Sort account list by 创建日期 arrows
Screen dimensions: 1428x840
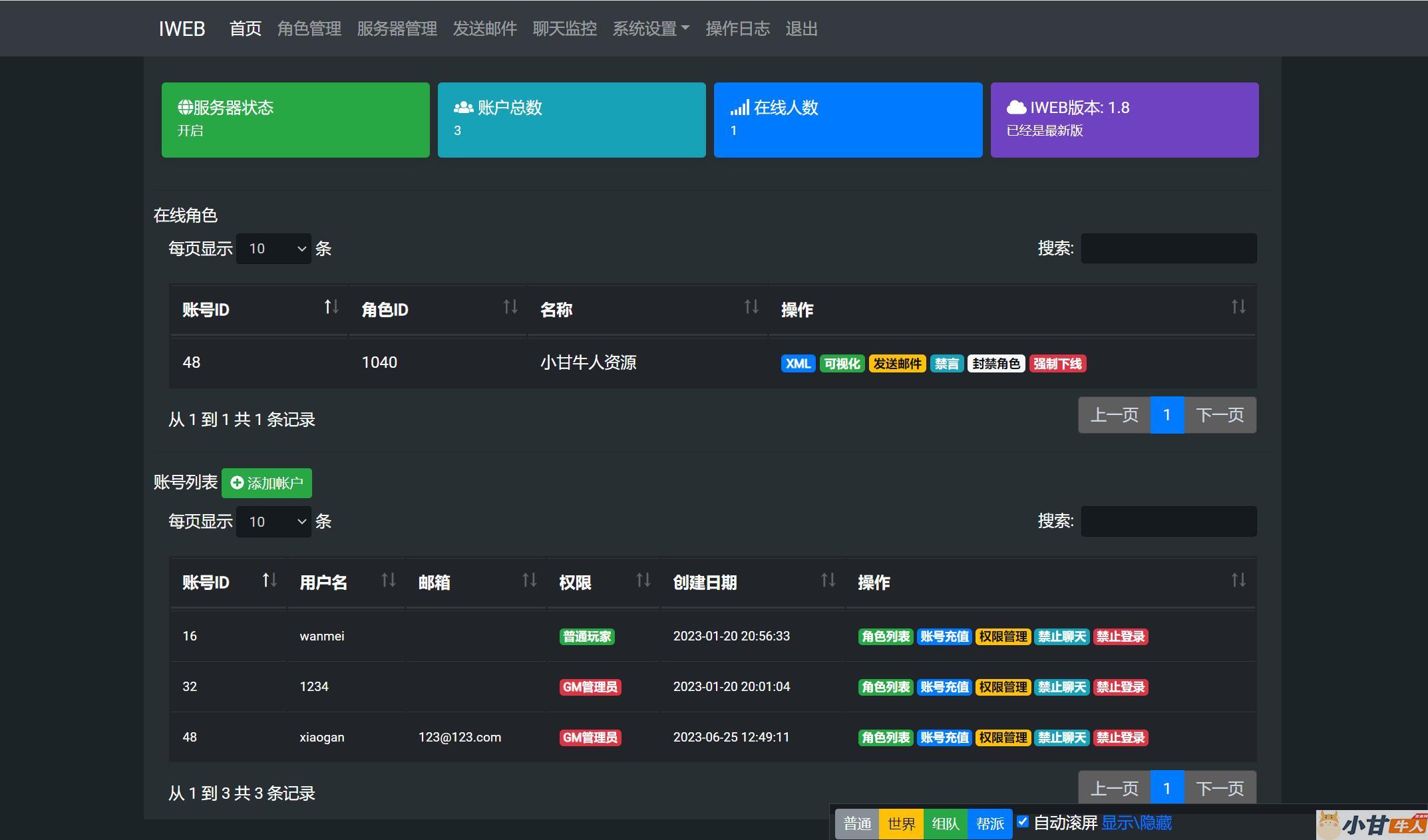tap(827, 580)
